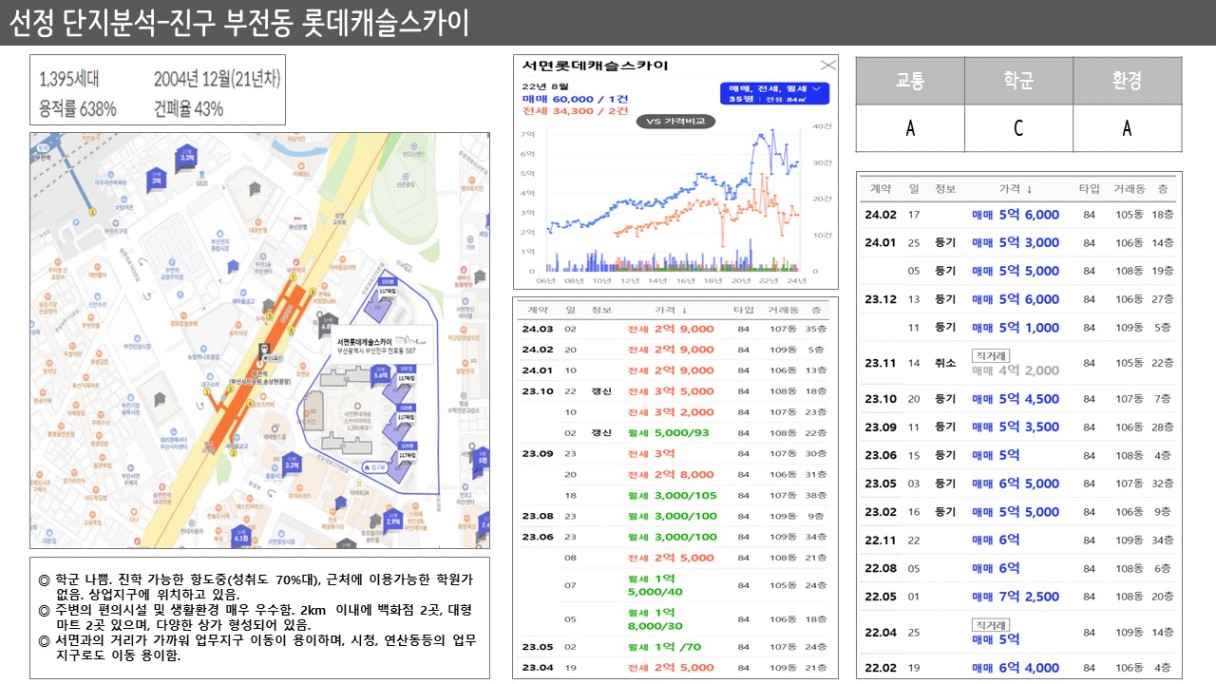Select the 학군 rating header cell
The image size is (1216, 684).
pos(1019,82)
